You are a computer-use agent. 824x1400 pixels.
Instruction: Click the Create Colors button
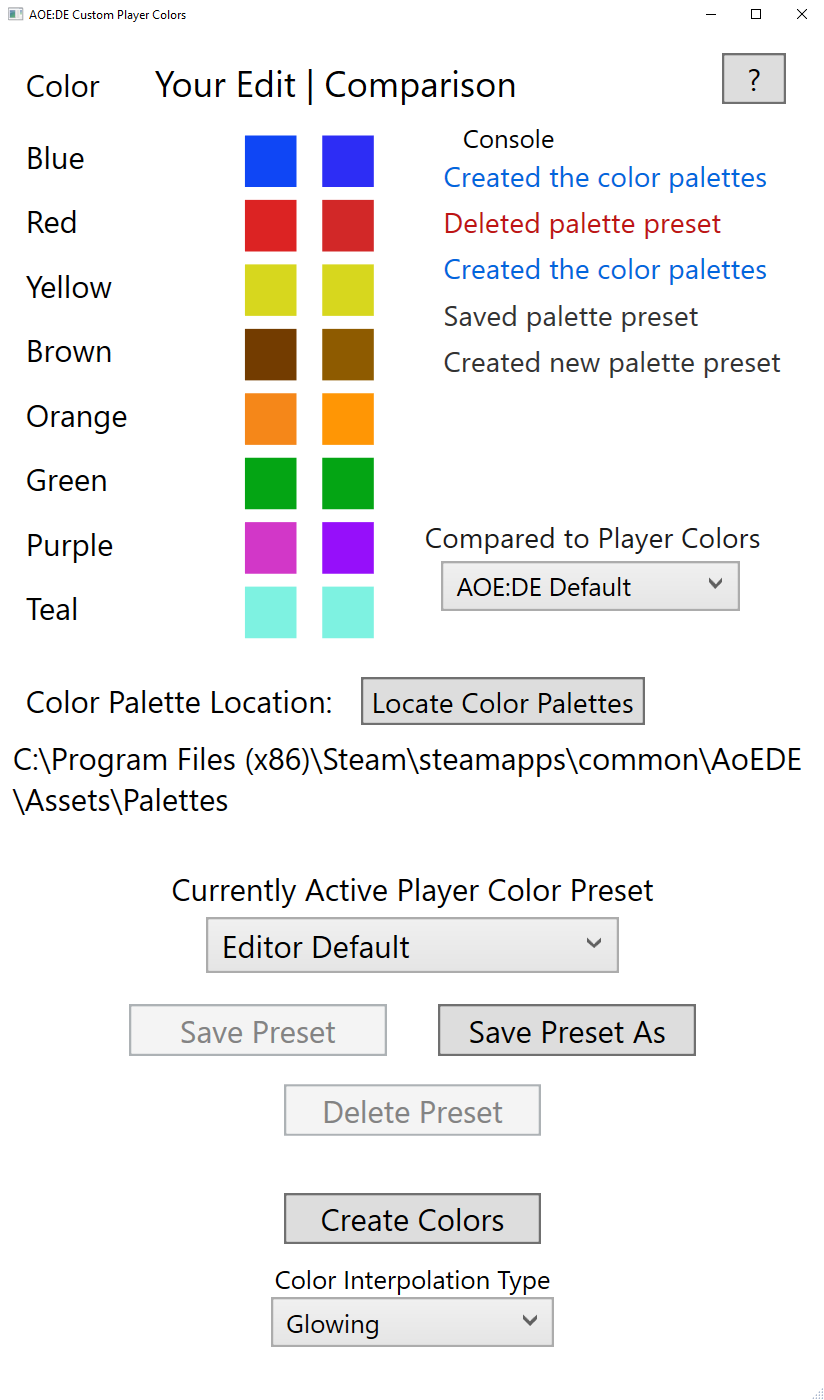point(412,1219)
